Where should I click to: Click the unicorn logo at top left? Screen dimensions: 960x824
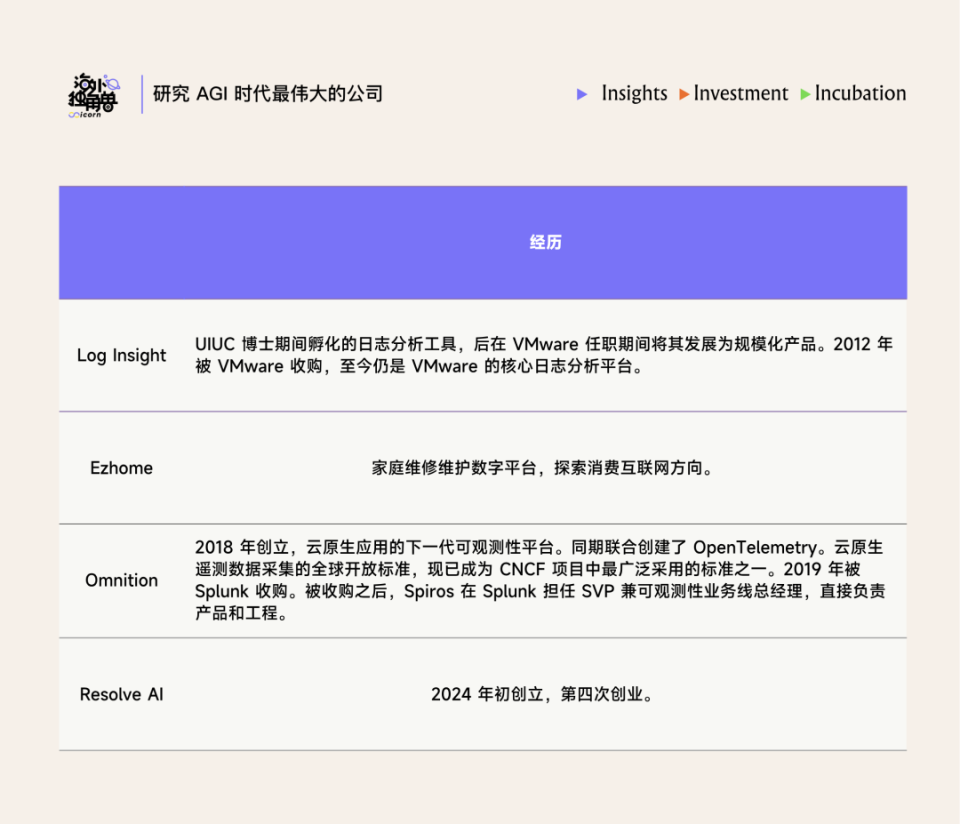[93, 96]
